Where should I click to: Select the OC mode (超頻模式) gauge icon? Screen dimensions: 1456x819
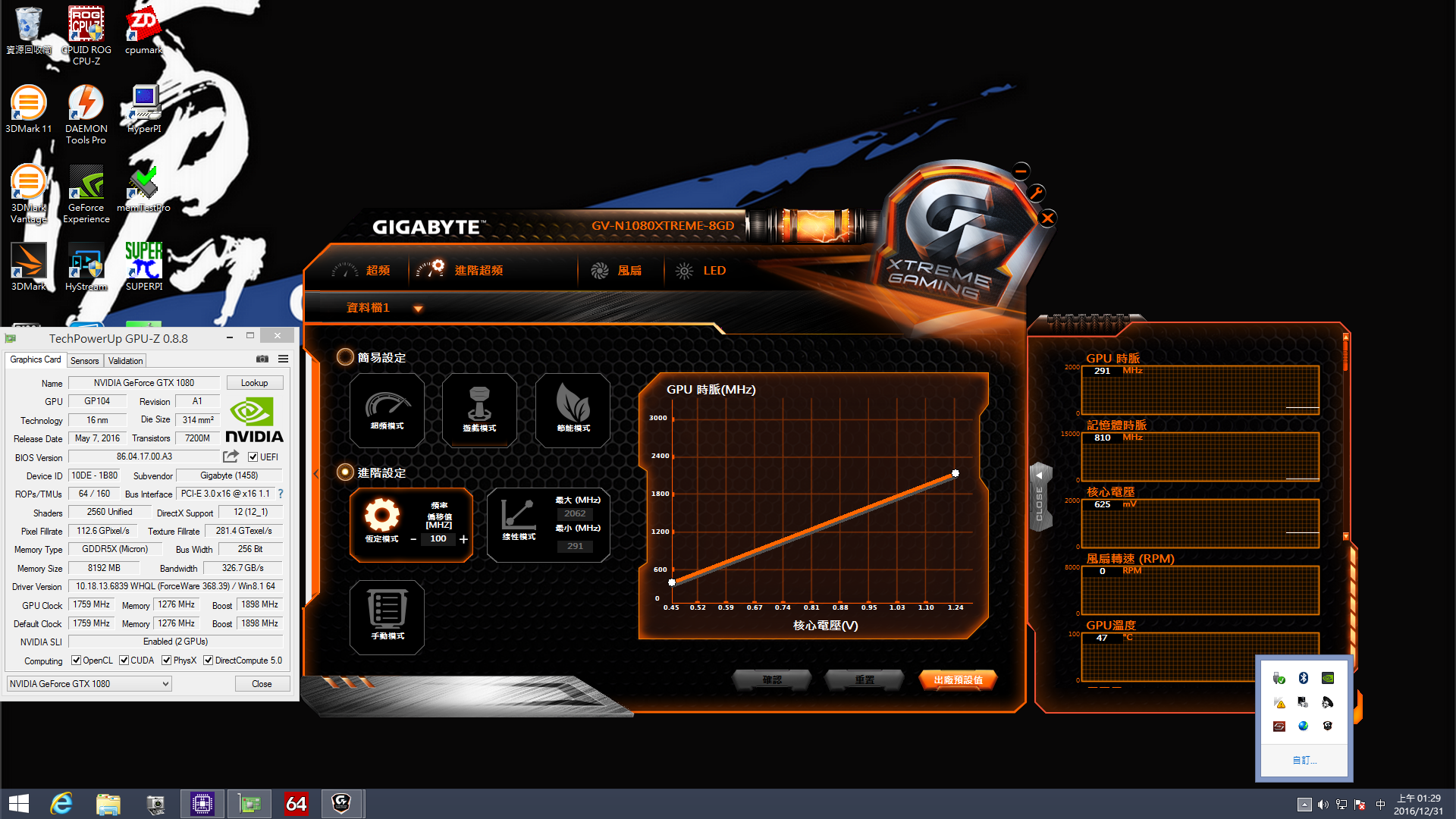coord(387,409)
